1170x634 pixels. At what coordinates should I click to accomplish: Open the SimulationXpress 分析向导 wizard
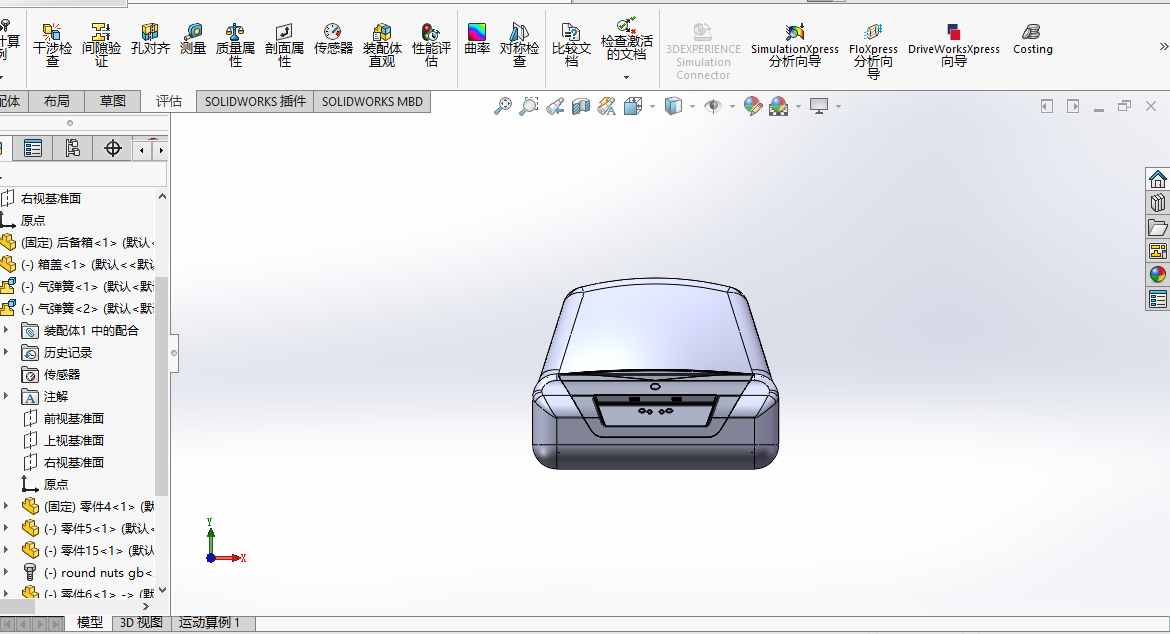[795, 46]
